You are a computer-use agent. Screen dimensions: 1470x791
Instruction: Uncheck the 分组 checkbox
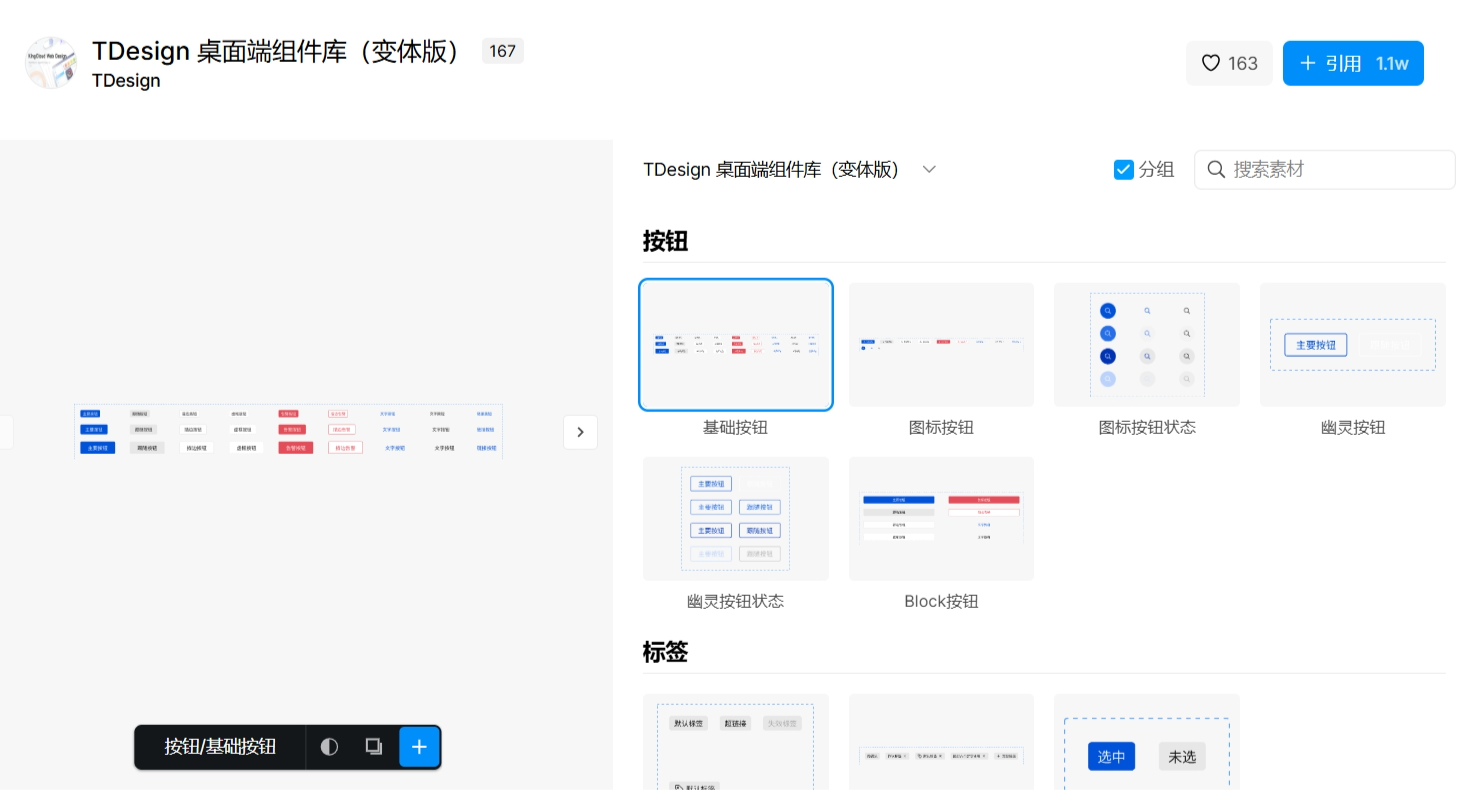[x=1123, y=170]
